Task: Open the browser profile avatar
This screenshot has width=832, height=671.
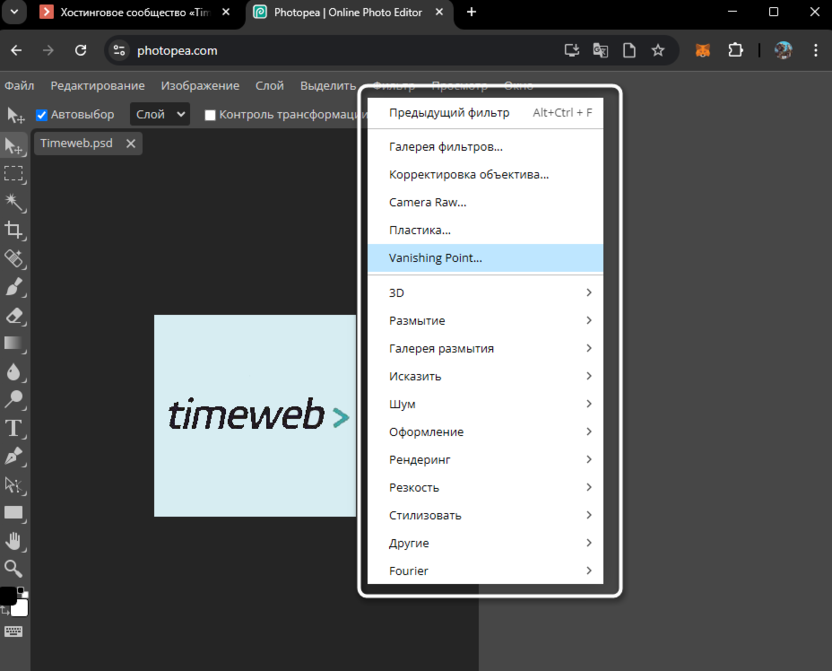Action: (783, 50)
